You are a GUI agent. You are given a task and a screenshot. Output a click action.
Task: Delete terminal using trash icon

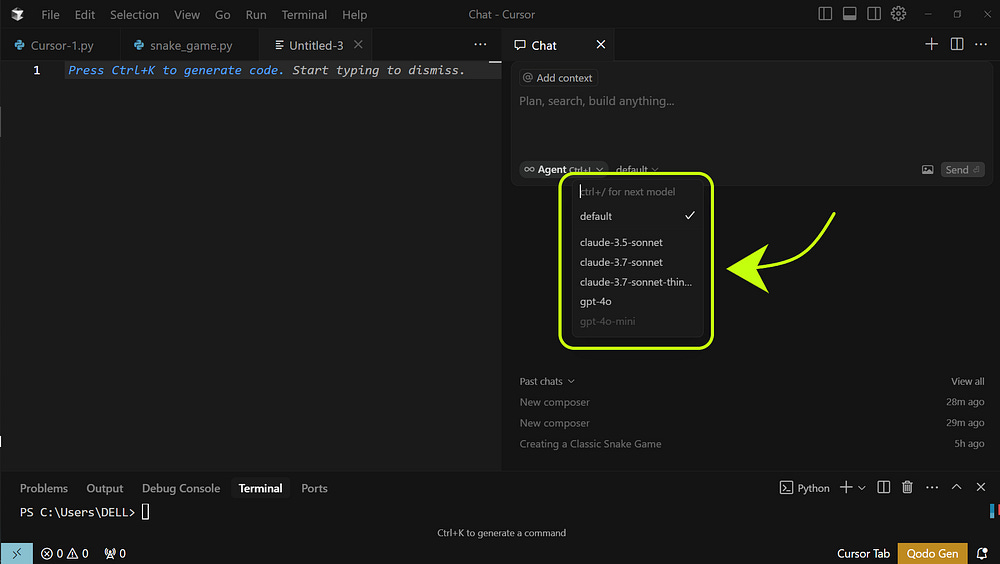pos(907,487)
